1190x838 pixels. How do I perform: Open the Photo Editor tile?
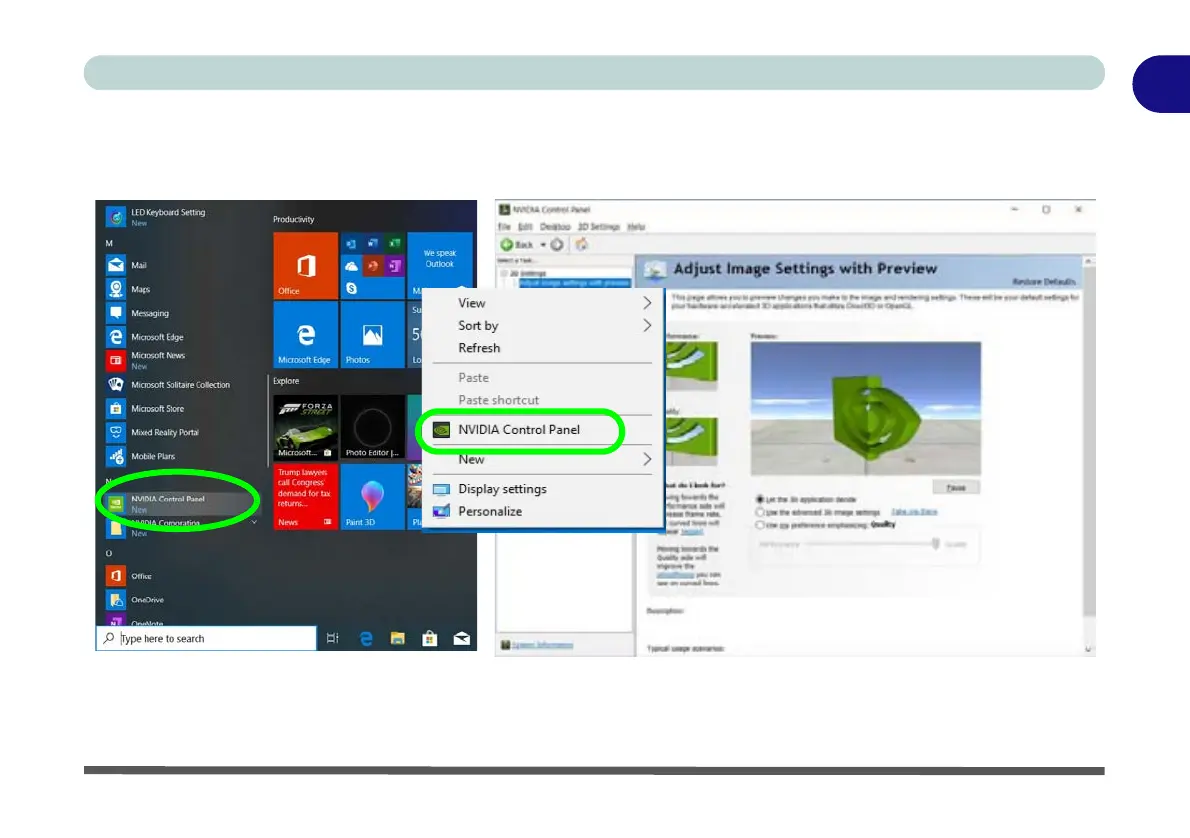pyautogui.click(x=372, y=427)
